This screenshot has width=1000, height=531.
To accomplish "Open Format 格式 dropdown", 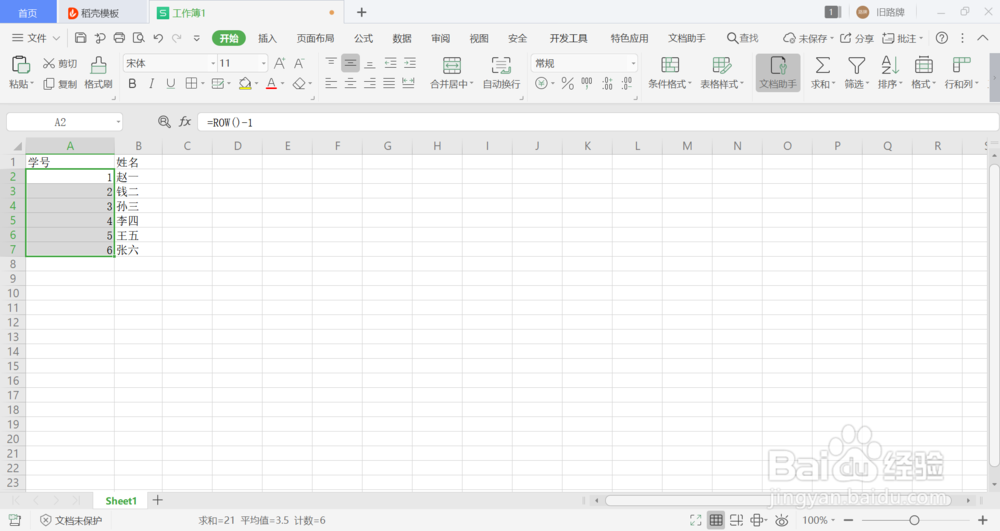I will tap(923, 72).
